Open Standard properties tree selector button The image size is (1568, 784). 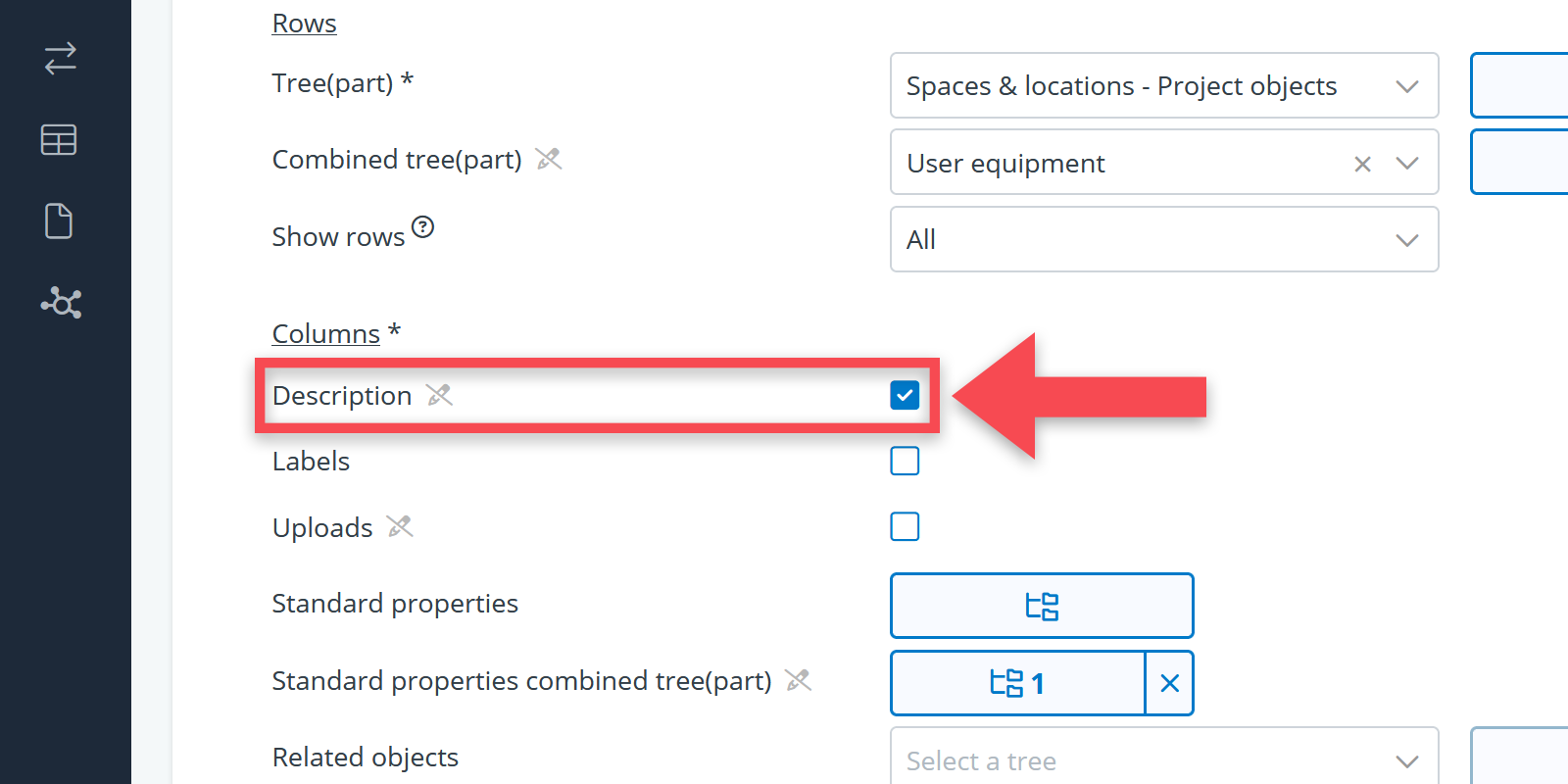pyautogui.click(x=1041, y=606)
